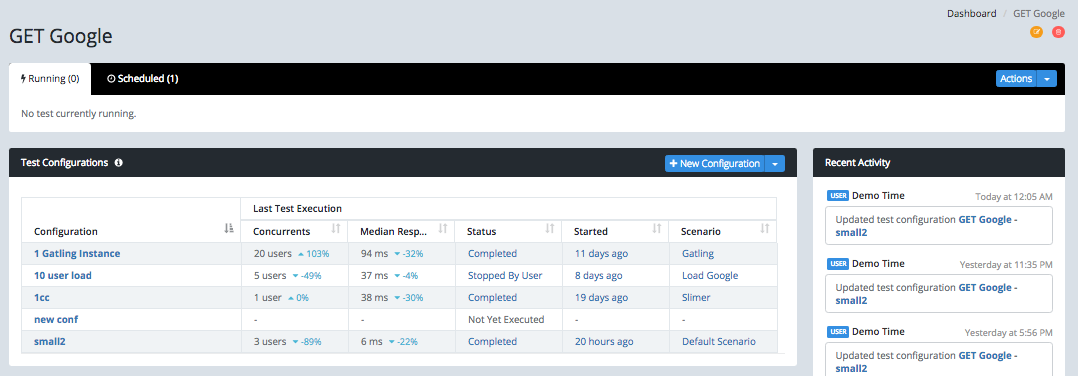Open the Actions dropdown arrow
This screenshot has width=1078, height=376.
pyautogui.click(x=1047, y=79)
